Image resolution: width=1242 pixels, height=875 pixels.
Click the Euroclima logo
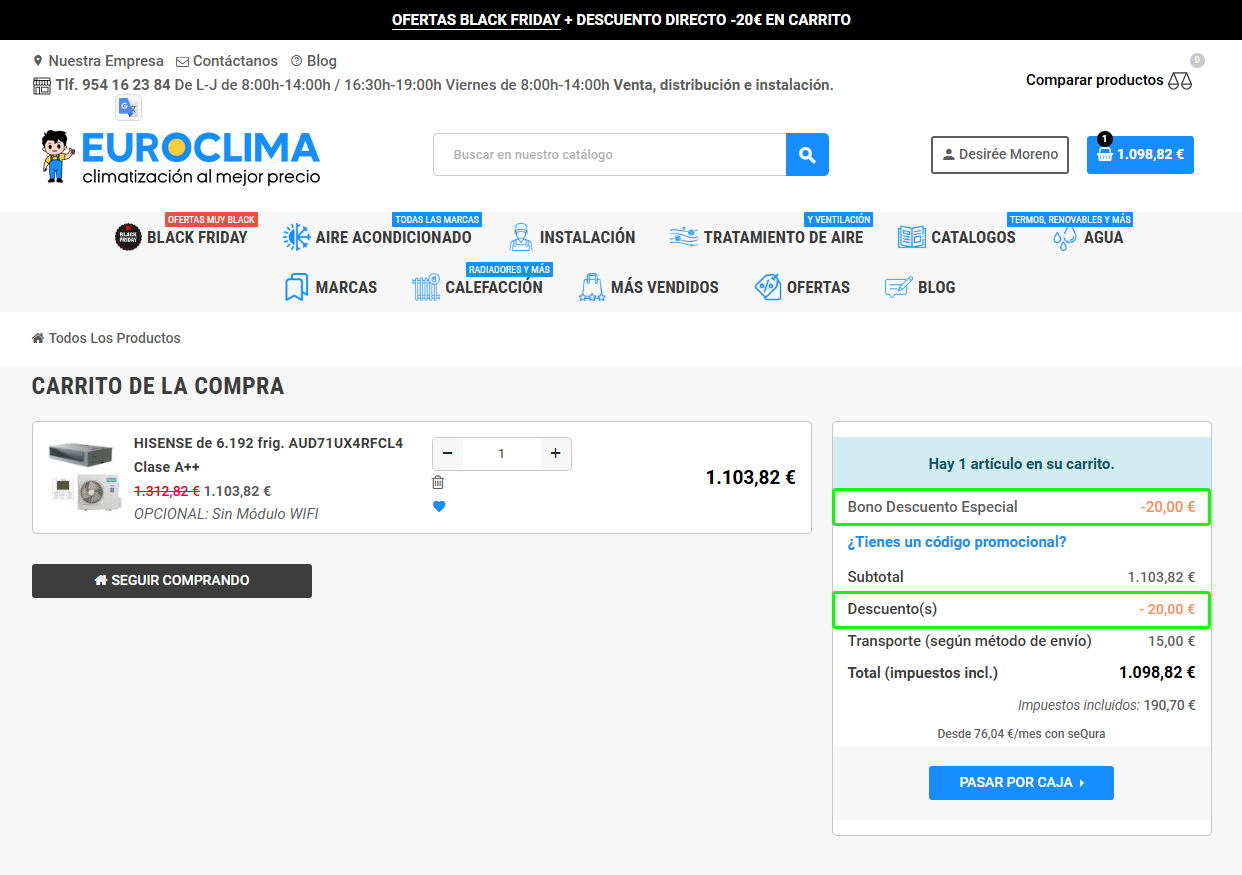(x=181, y=157)
